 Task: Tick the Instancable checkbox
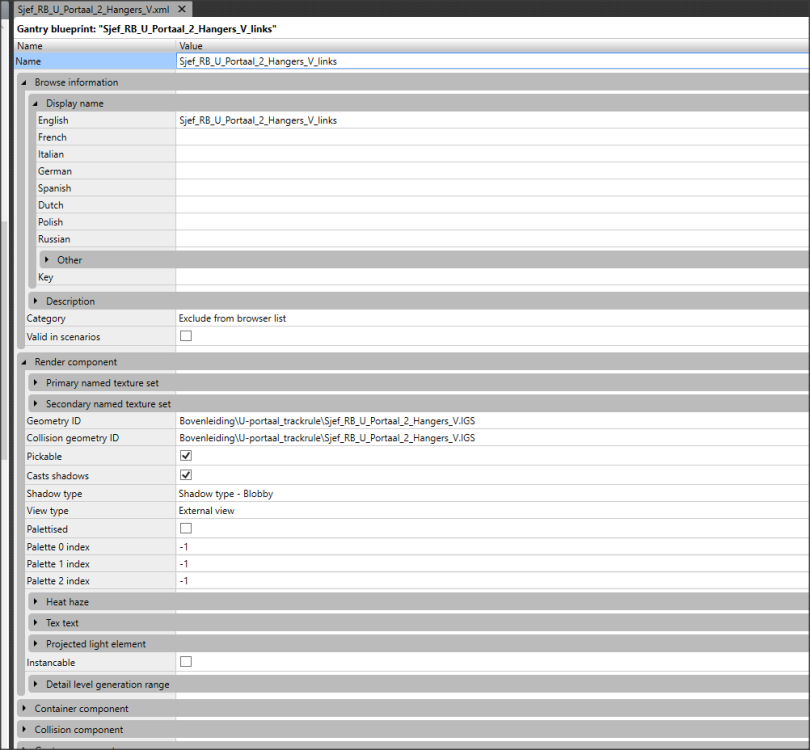(x=185, y=662)
